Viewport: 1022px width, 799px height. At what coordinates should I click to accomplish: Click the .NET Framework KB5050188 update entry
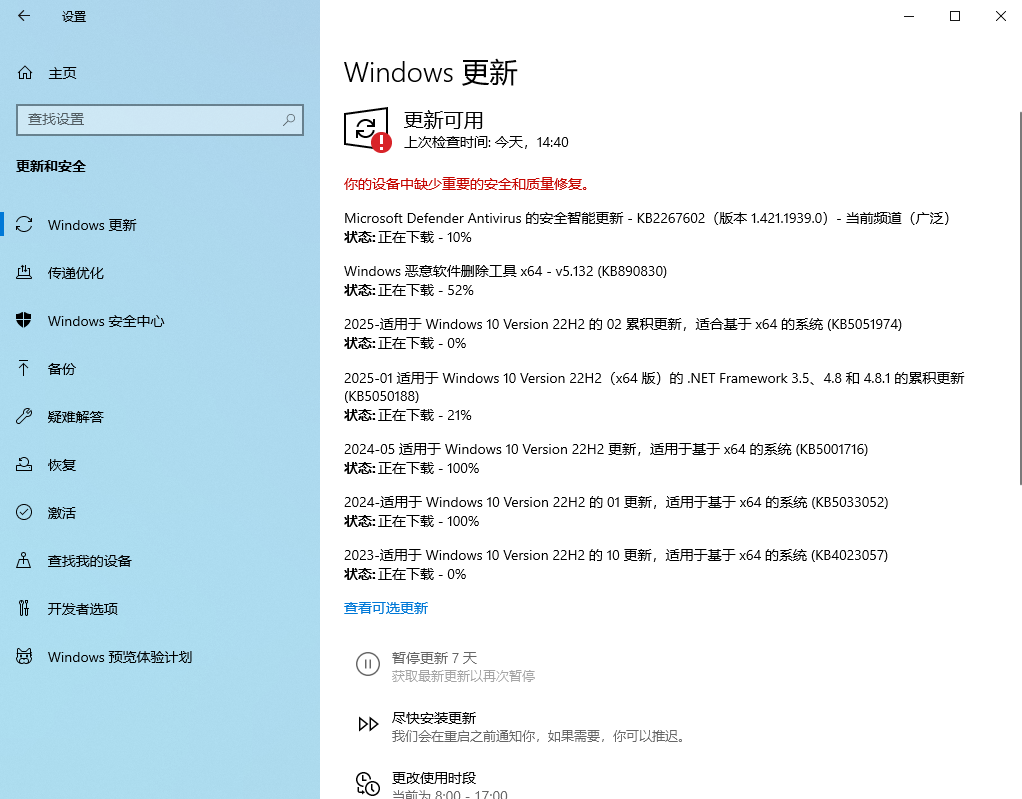[x=654, y=387]
